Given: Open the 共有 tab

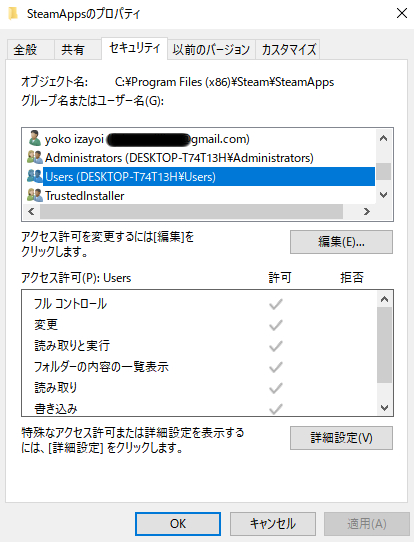Looking at the screenshot, I should (77, 49).
